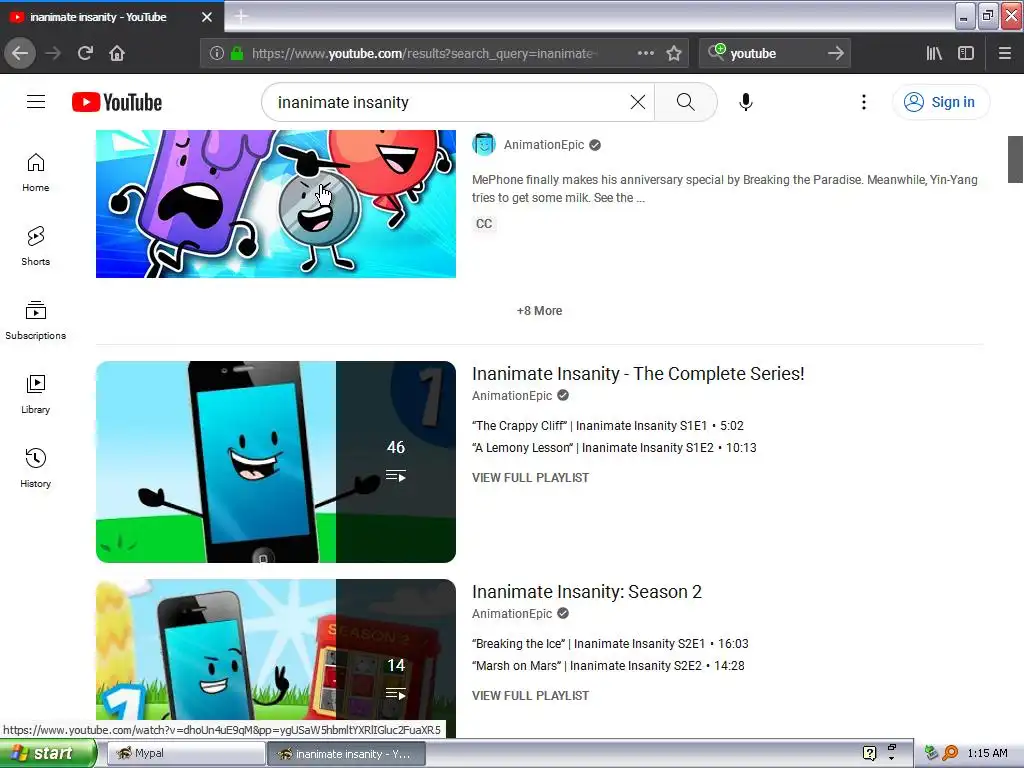Go to the YouTube logo home link
This screenshot has width=1024, height=768.
[x=117, y=103]
